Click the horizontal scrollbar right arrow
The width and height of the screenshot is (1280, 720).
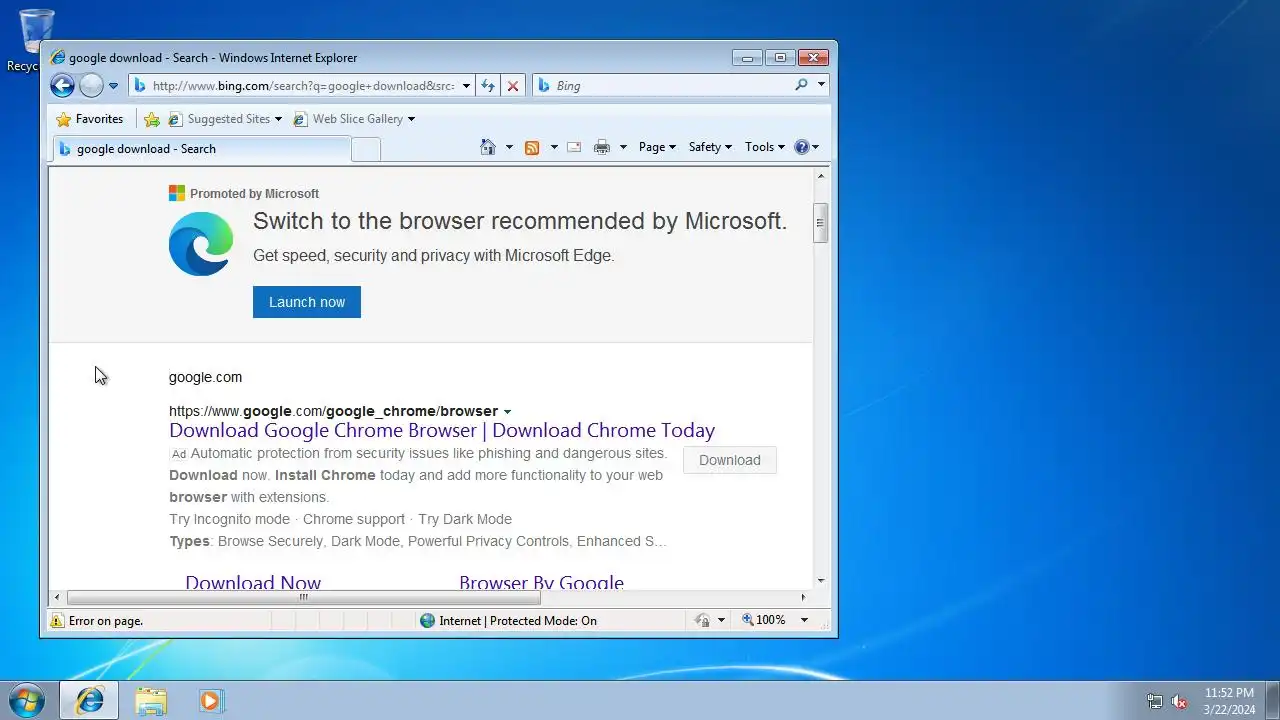[x=803, y=597]
